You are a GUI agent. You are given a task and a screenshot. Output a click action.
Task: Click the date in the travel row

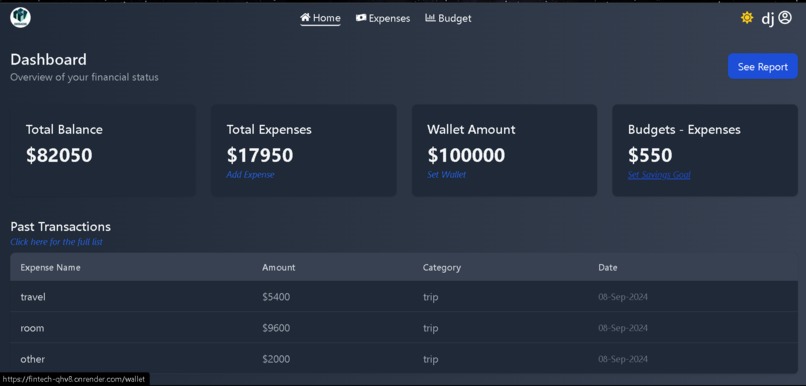(x=622, y=297)
